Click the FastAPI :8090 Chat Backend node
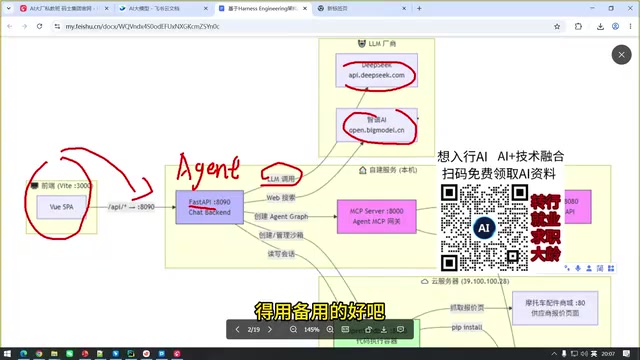Image resolution: width=640 pixels, height=360 pixels. click(x=209, y=207)
